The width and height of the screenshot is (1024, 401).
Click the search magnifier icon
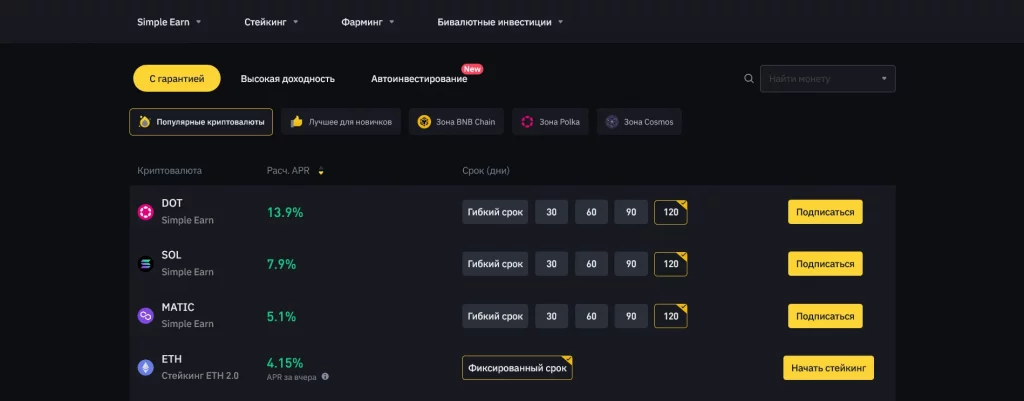click(x=748, y=79)
